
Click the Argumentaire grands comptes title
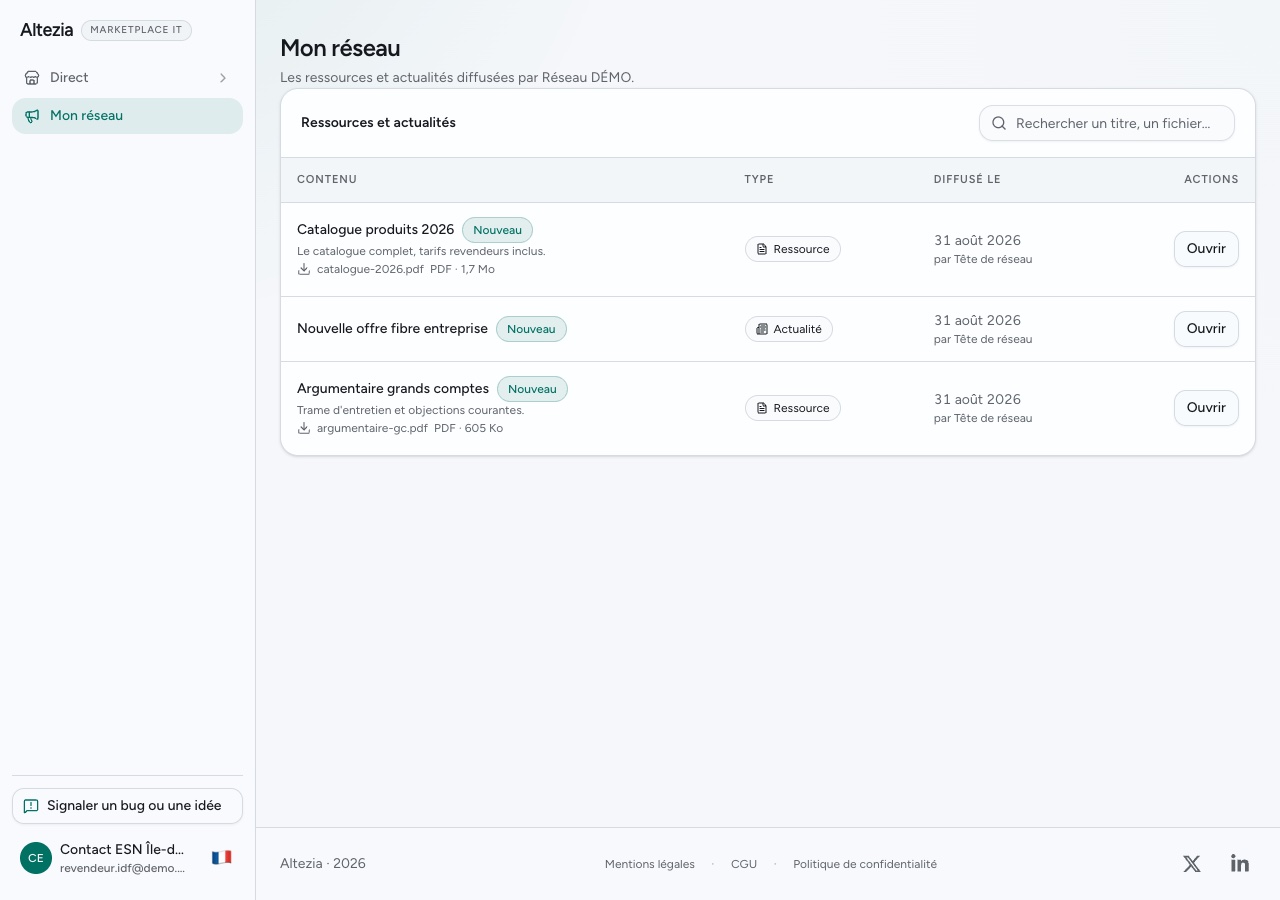393,389
